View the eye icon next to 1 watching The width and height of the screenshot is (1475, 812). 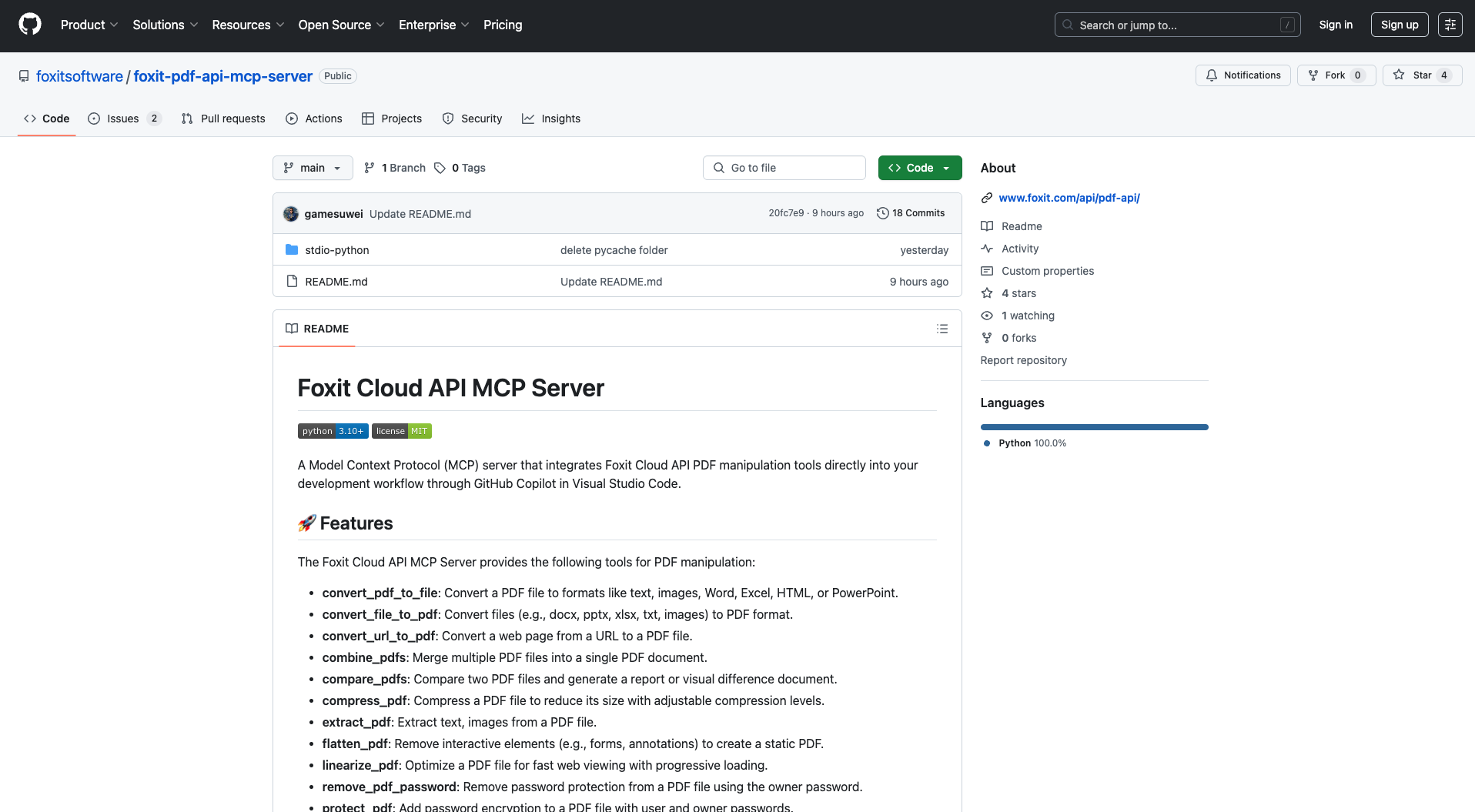pyautogui.click(x=987, y=316)
